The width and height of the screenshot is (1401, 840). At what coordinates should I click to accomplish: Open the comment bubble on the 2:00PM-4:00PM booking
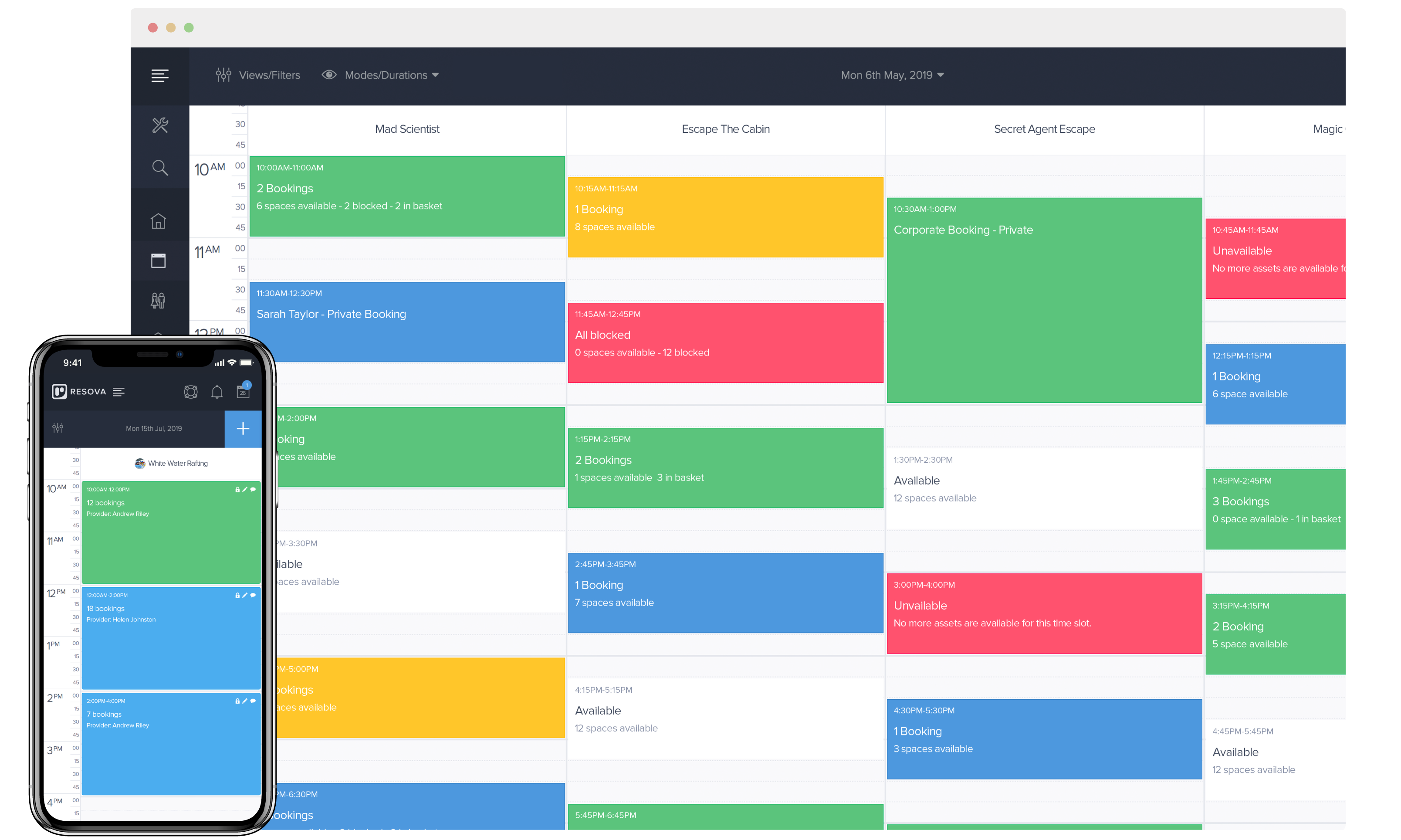[253, 701]
